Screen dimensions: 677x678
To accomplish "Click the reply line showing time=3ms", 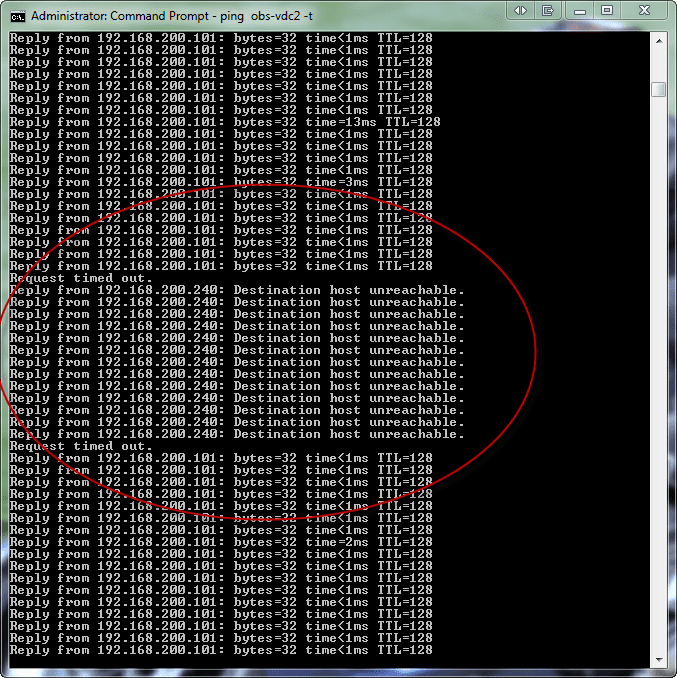I will [221, 182].
